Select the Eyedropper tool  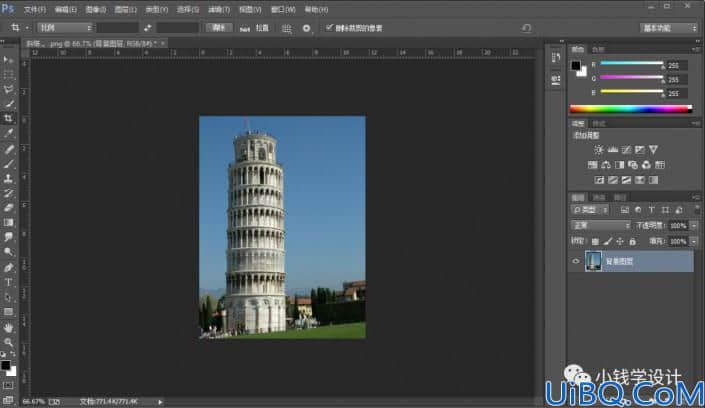(x=8, y=134)
